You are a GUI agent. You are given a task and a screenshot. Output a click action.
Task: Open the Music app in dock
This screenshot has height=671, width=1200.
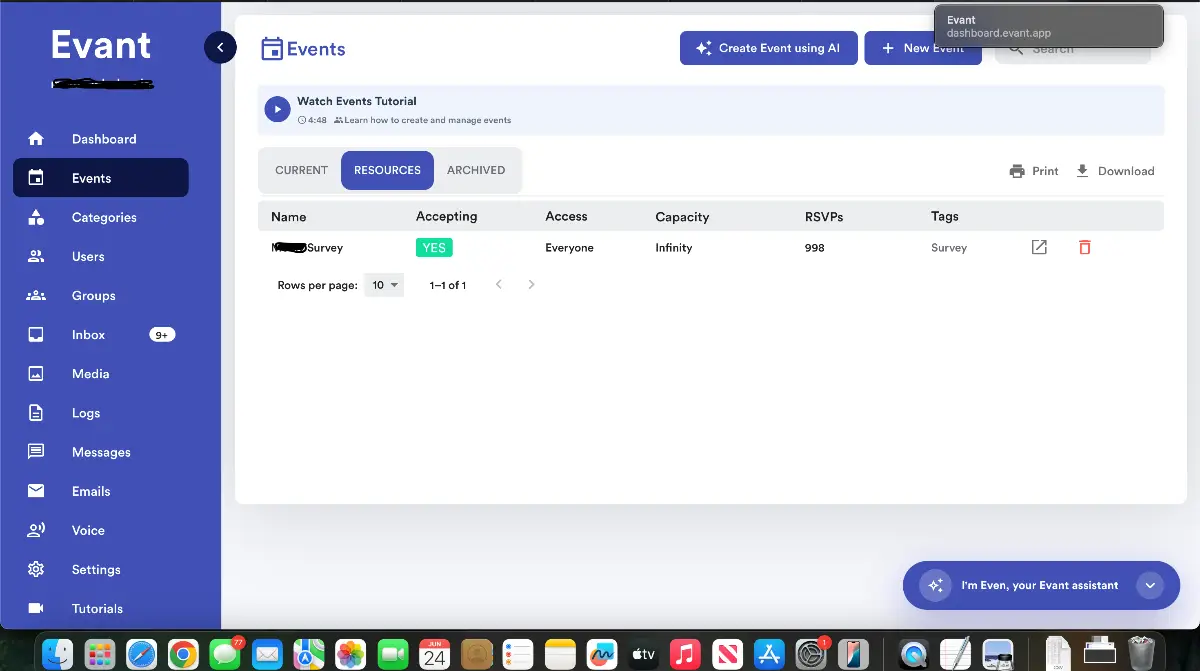[x=684, y=653]
